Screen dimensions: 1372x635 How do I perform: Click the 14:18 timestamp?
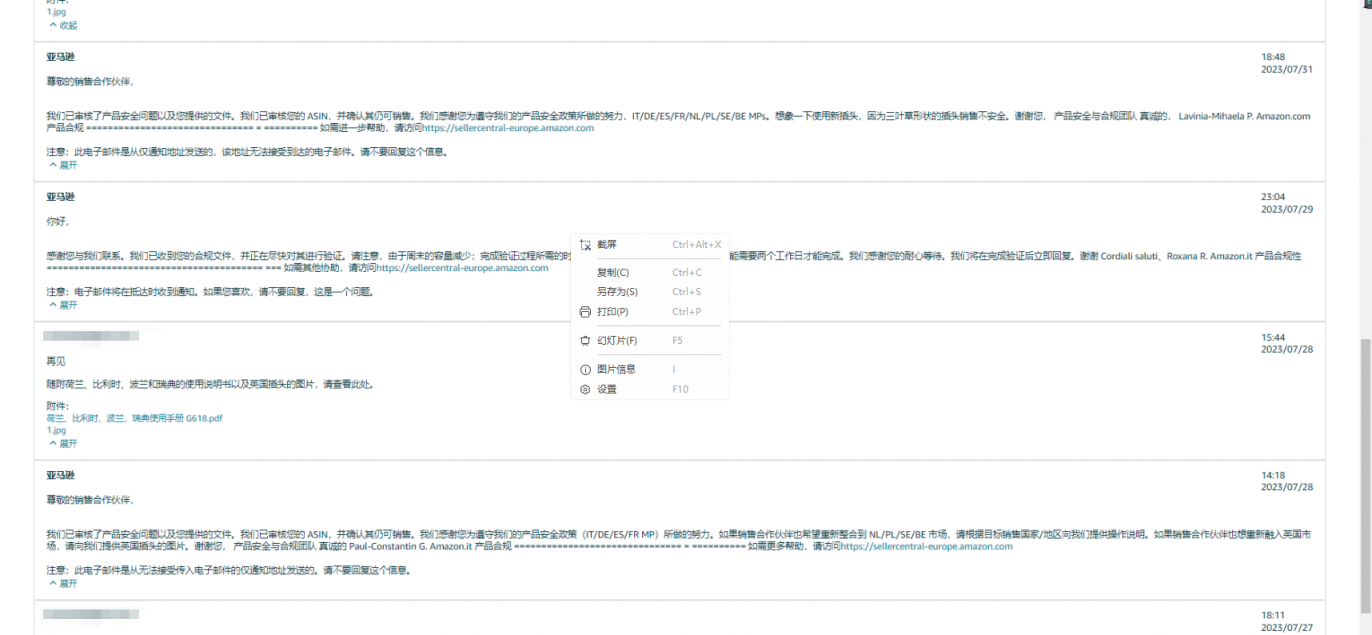1273,475
